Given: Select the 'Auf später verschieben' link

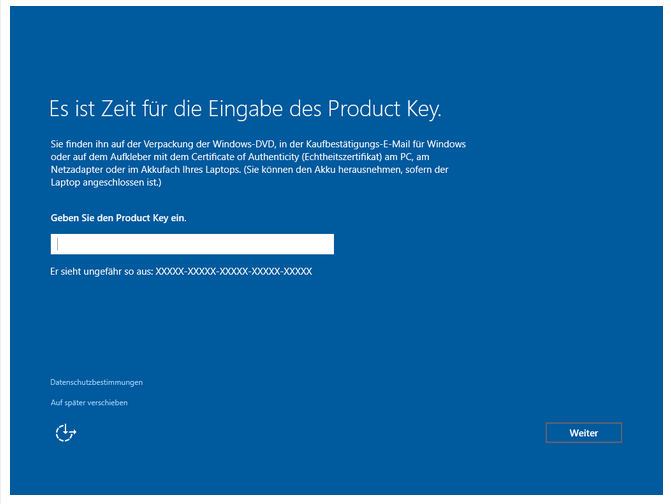Looking at the screenshot, I should 89,403.
